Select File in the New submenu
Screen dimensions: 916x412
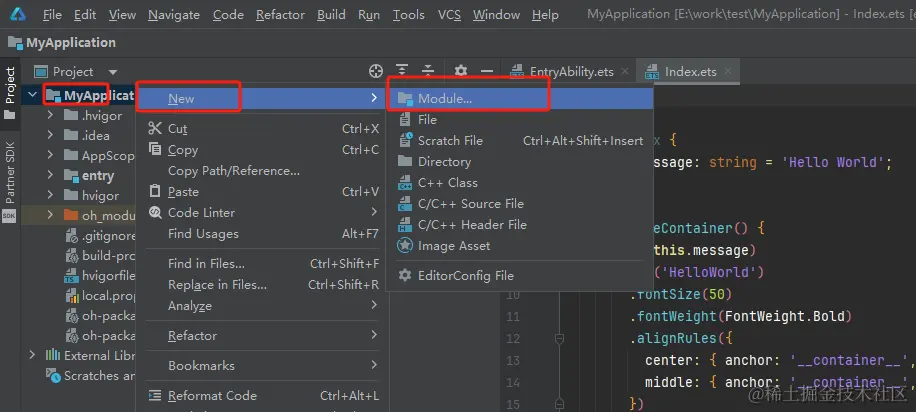(520, 119)
